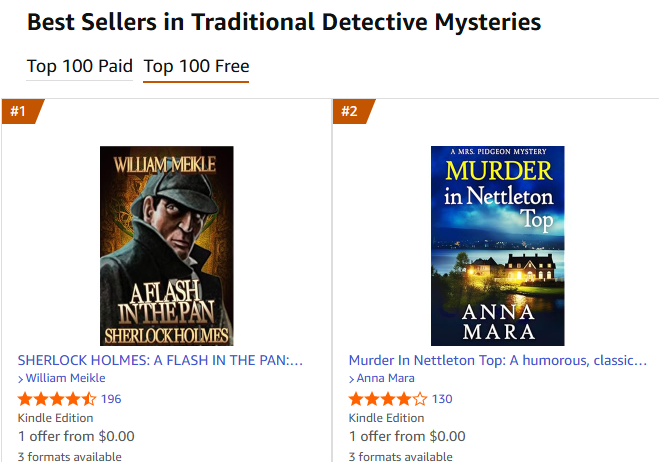The image size is (659, 462).
Task: Click the offer price under William Meikle's book
Action: coord(76,436)
